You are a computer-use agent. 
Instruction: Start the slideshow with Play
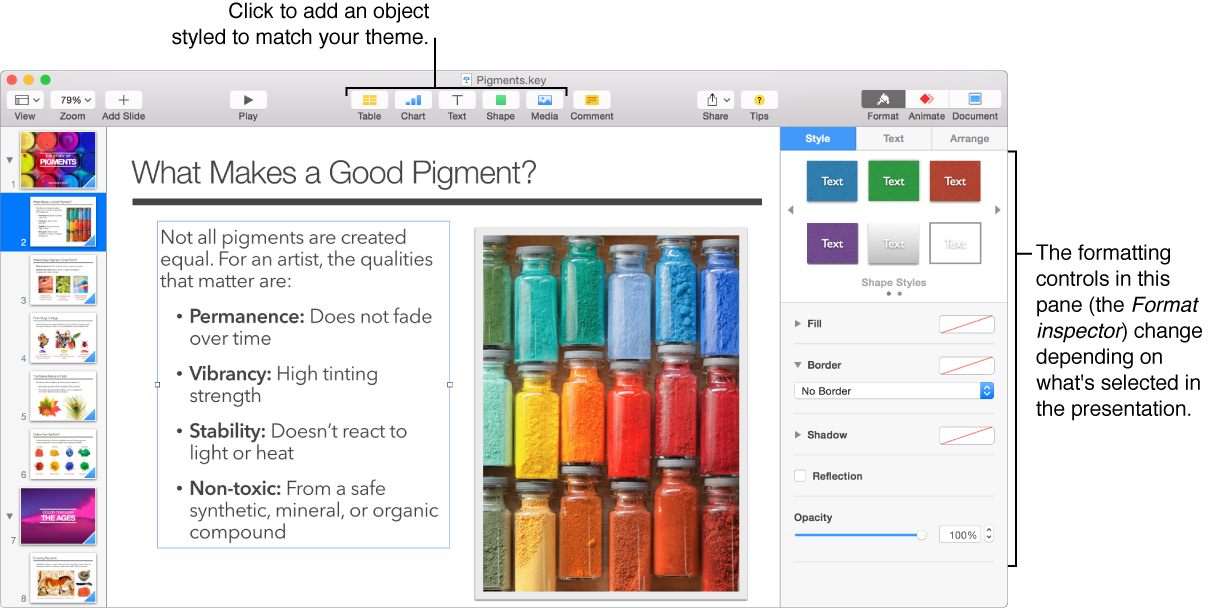pos(248,100)
